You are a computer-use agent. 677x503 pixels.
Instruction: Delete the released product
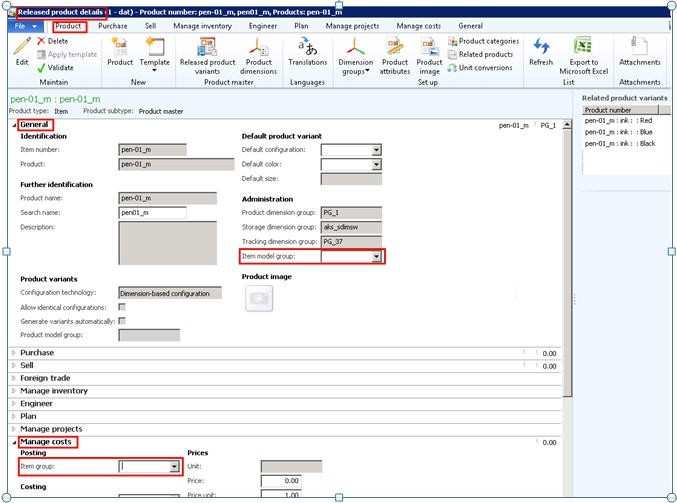(53, 41)
